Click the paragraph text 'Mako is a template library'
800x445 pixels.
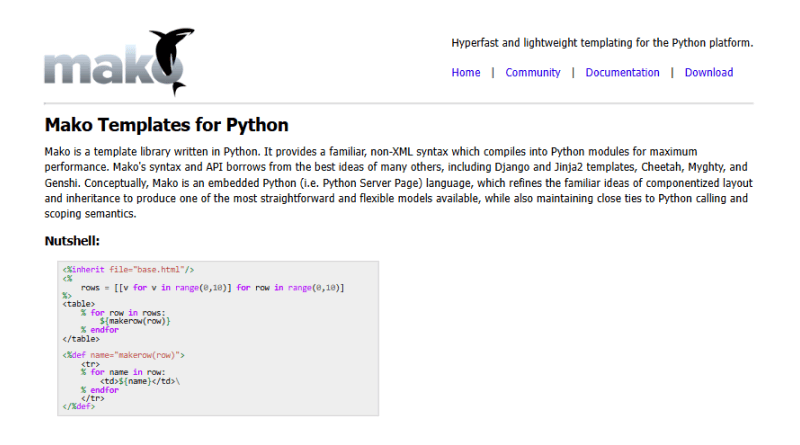398,183
